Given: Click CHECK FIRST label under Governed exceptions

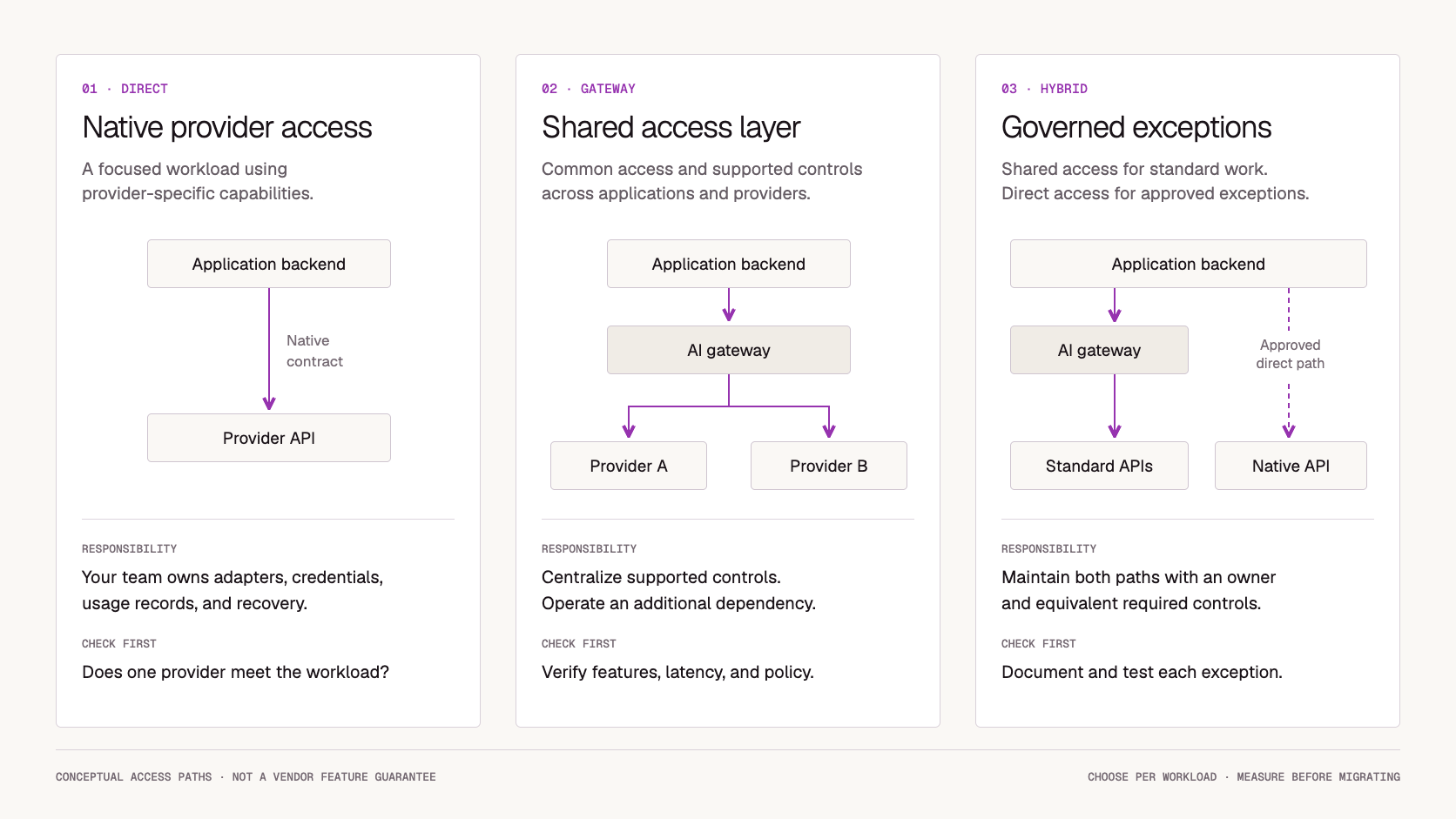Looking at the screenshot, I should pyautogui.click(x=1039, y=644).
